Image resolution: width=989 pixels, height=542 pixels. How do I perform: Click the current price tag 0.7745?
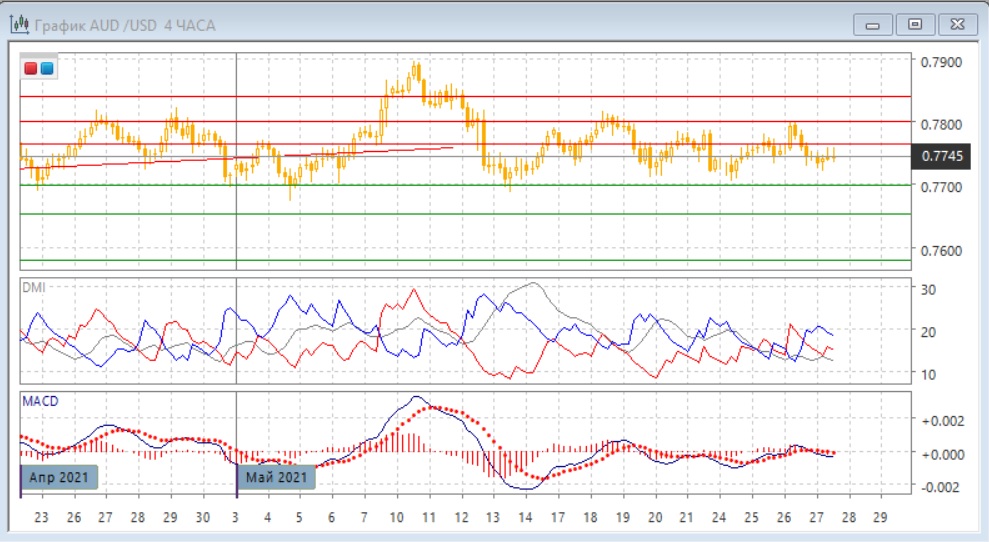(x=943, y=156)
